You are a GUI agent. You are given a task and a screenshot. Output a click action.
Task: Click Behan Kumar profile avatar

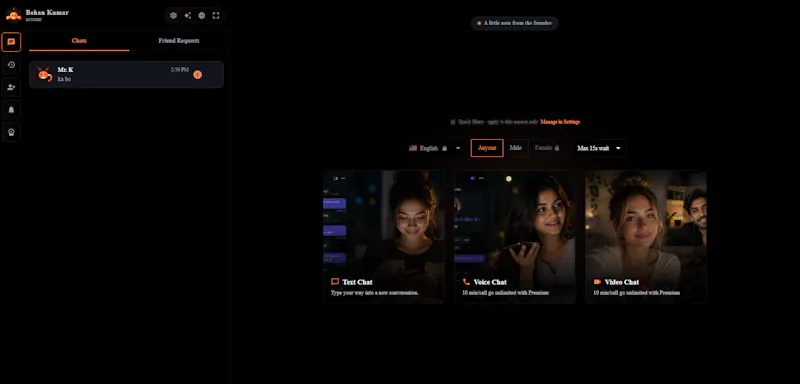(x=13, y=15)
